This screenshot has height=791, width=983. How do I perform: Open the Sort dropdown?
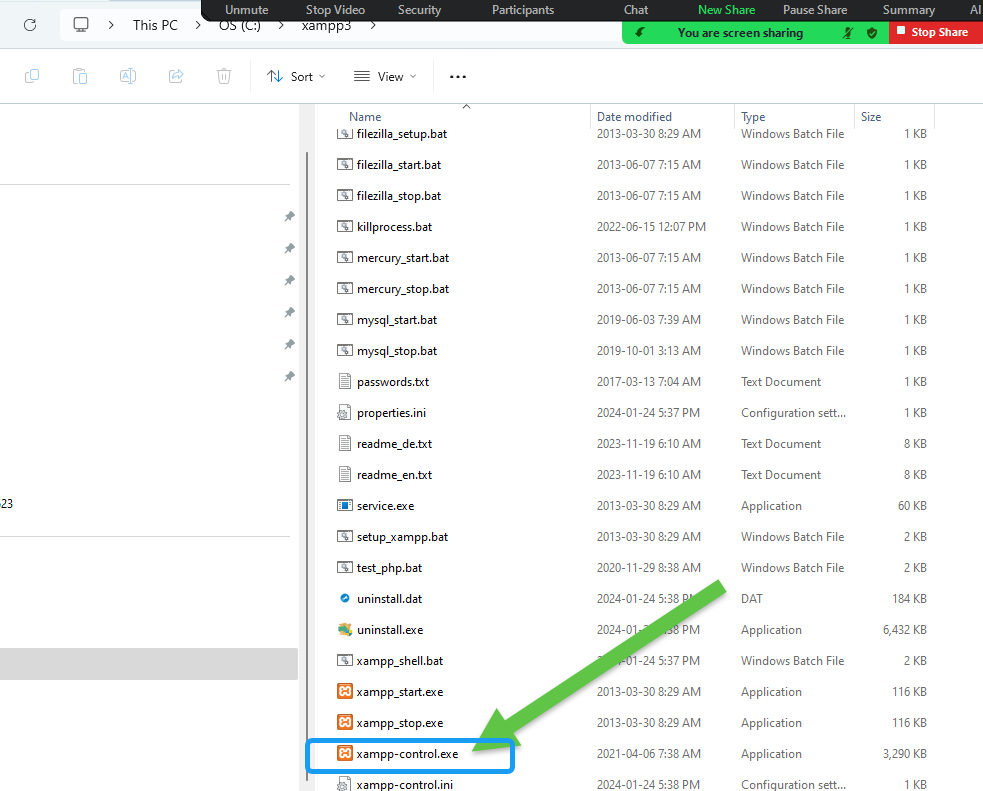coord(296,76)
